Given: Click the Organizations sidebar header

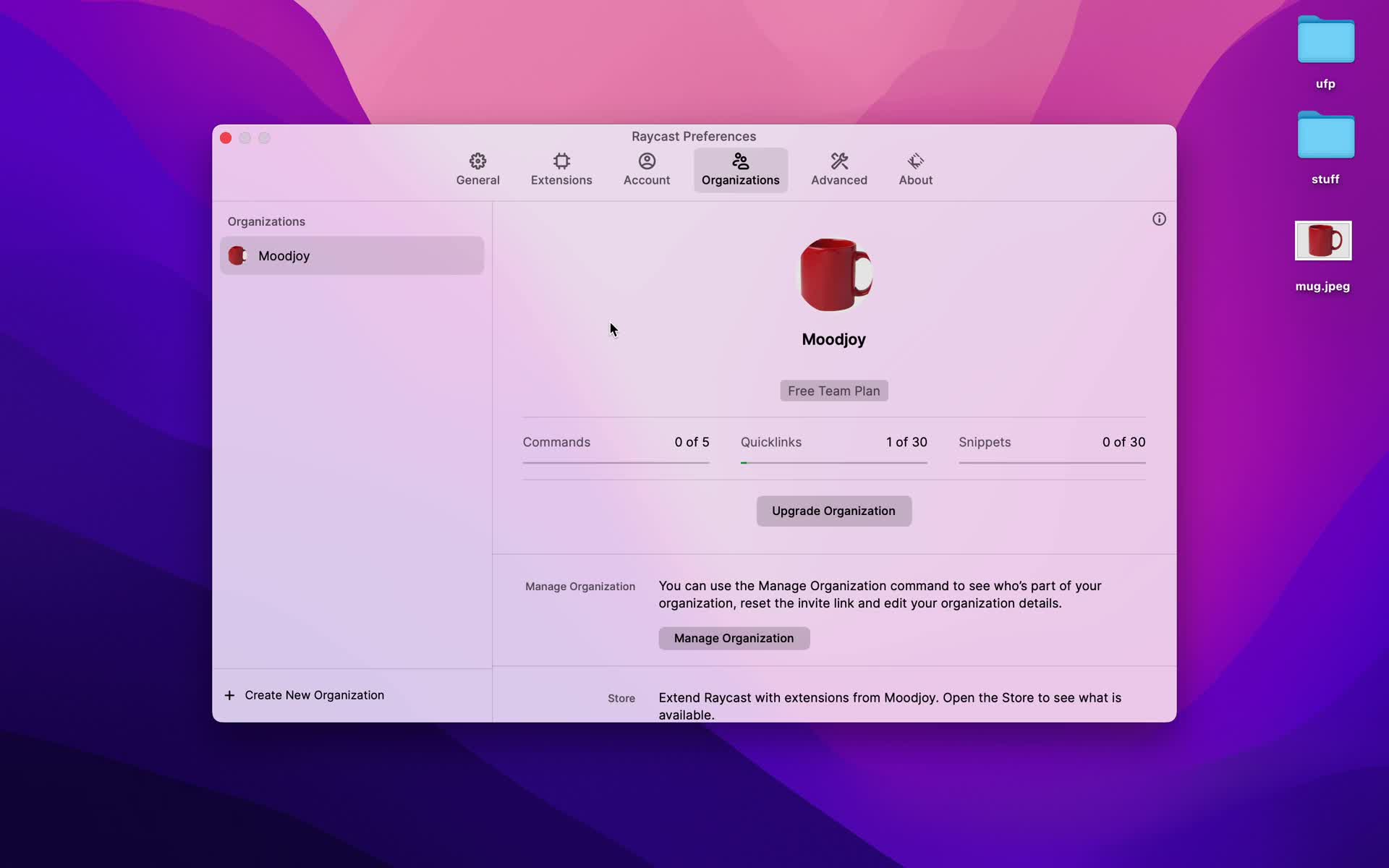Looking at the screenshot, I should (266, 221).
